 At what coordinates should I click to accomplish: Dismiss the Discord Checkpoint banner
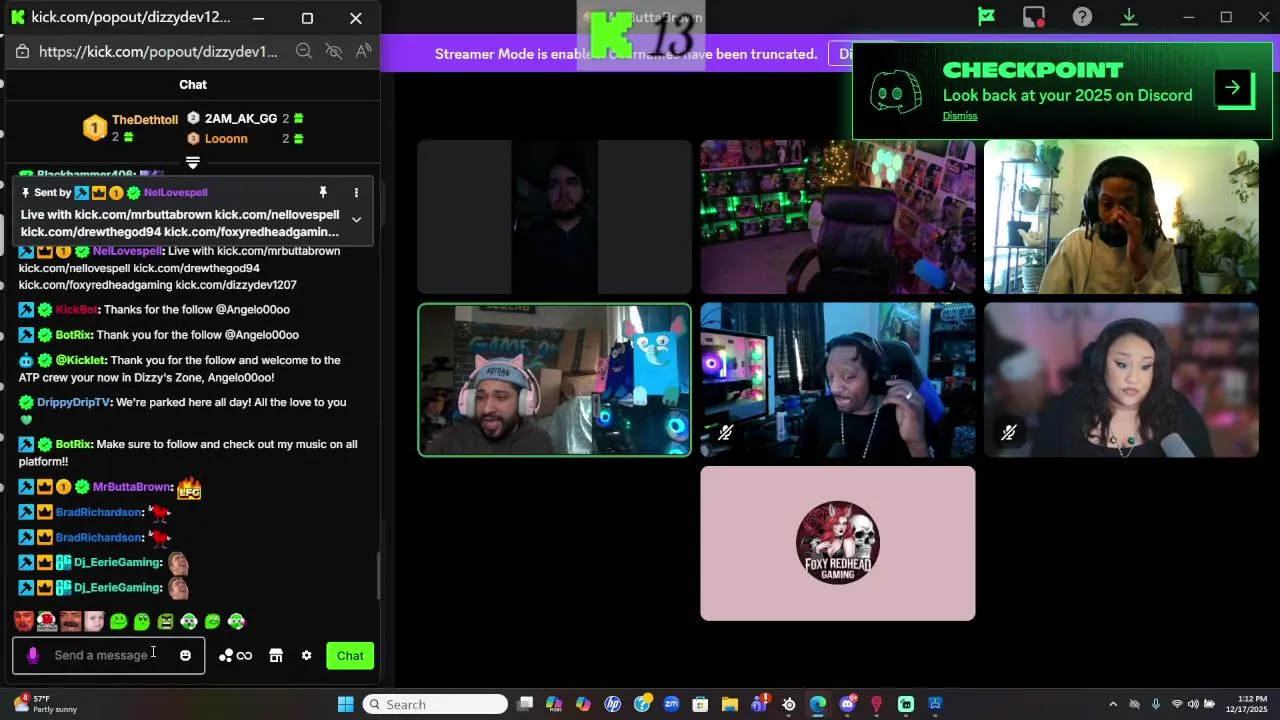(960, 116)
